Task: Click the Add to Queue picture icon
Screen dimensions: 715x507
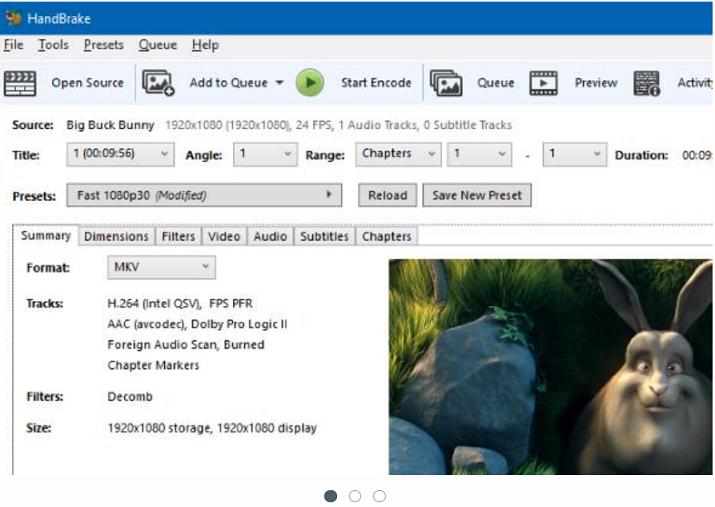Action: click(x=158, y=83)
